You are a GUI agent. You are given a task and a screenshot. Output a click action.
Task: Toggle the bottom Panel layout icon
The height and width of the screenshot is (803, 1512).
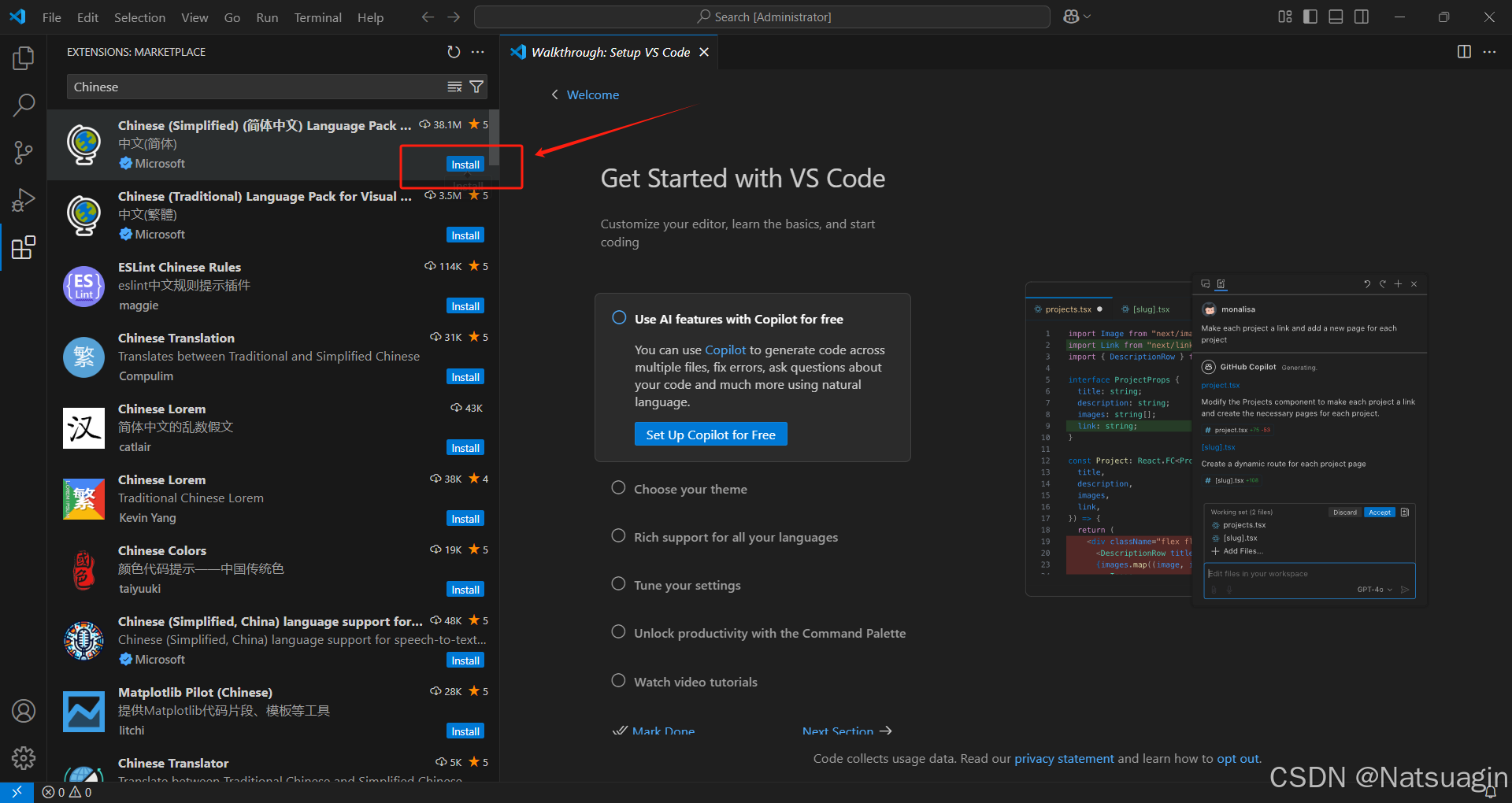(1336, 17)
